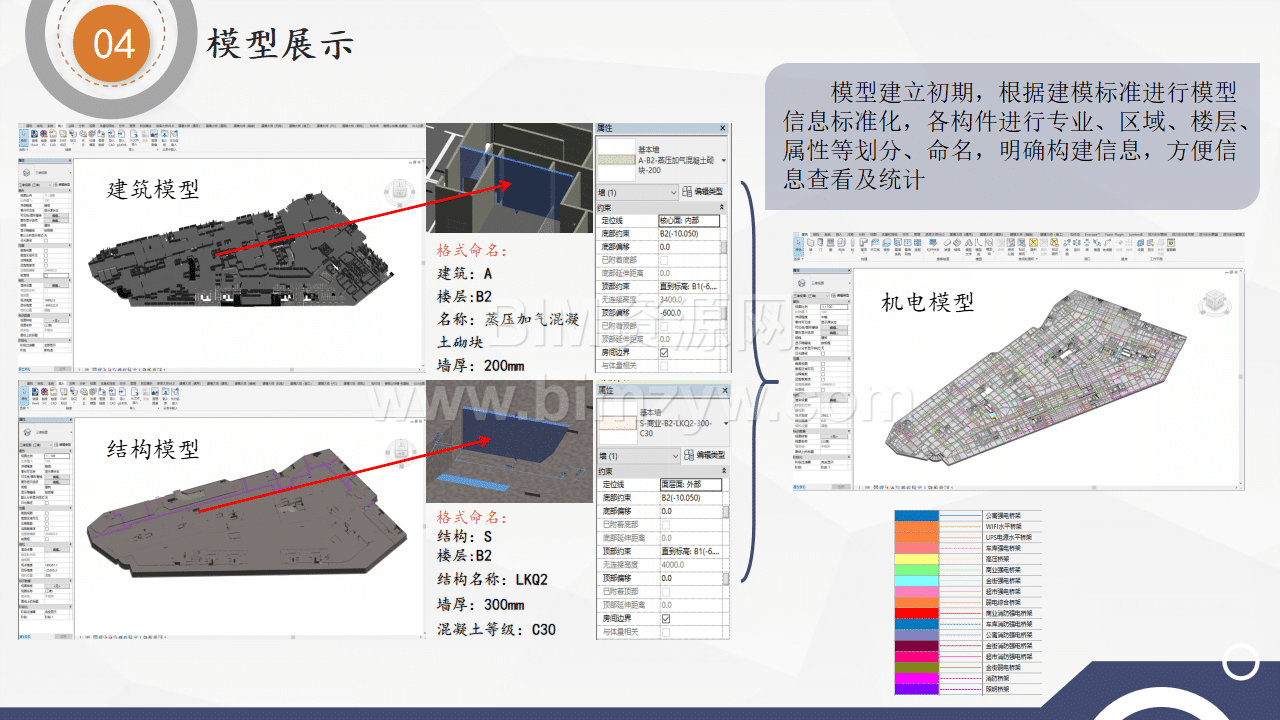Open 顶部约束 value dropdown in upper properties panel
This screenshot has height=720, width=1280.
coord(688,286)
